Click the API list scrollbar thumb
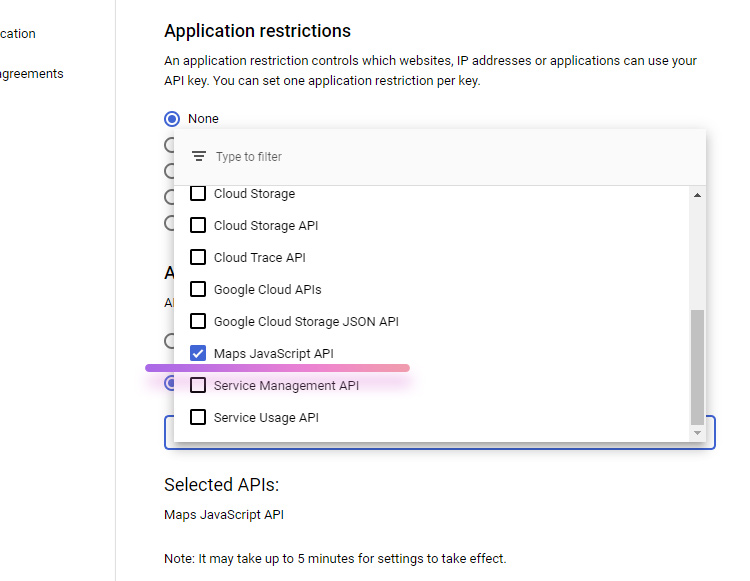This screenshot has width=750, height=581. [697, 367]
